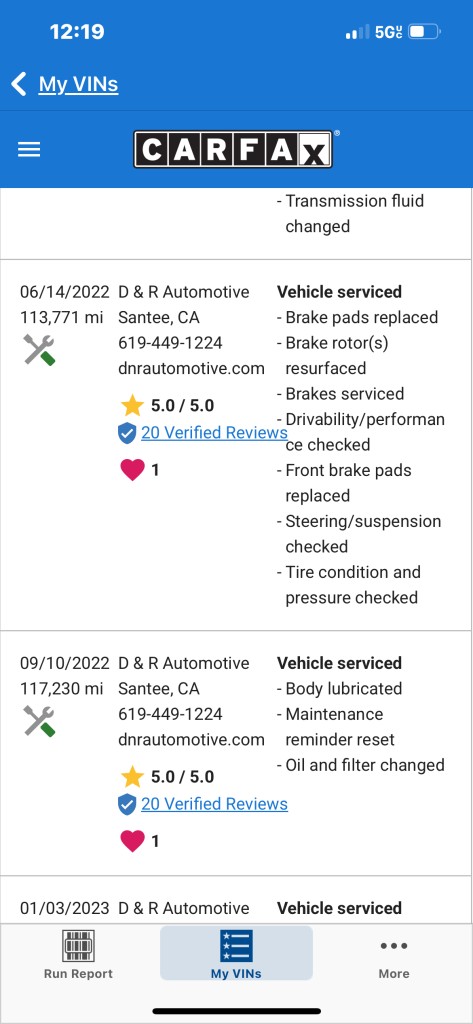Tap verified shield icon in 09/10/2022 entry

127,804
